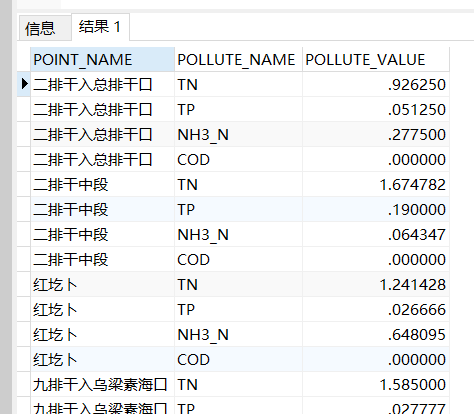
Task: Select .000000 value for 红圪卜
Action: [376, 360]
